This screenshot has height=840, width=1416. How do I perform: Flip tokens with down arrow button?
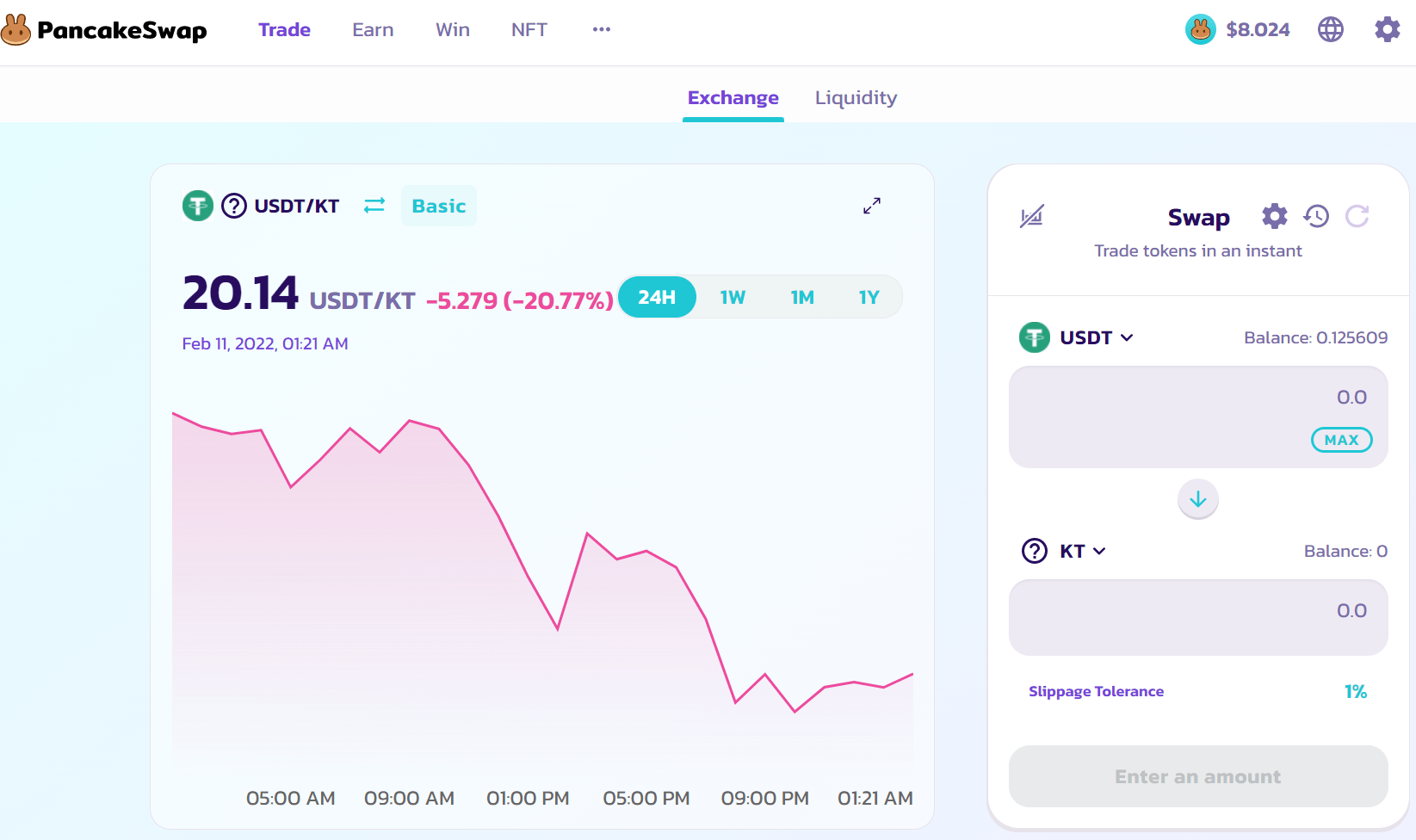pos(1197,499)
